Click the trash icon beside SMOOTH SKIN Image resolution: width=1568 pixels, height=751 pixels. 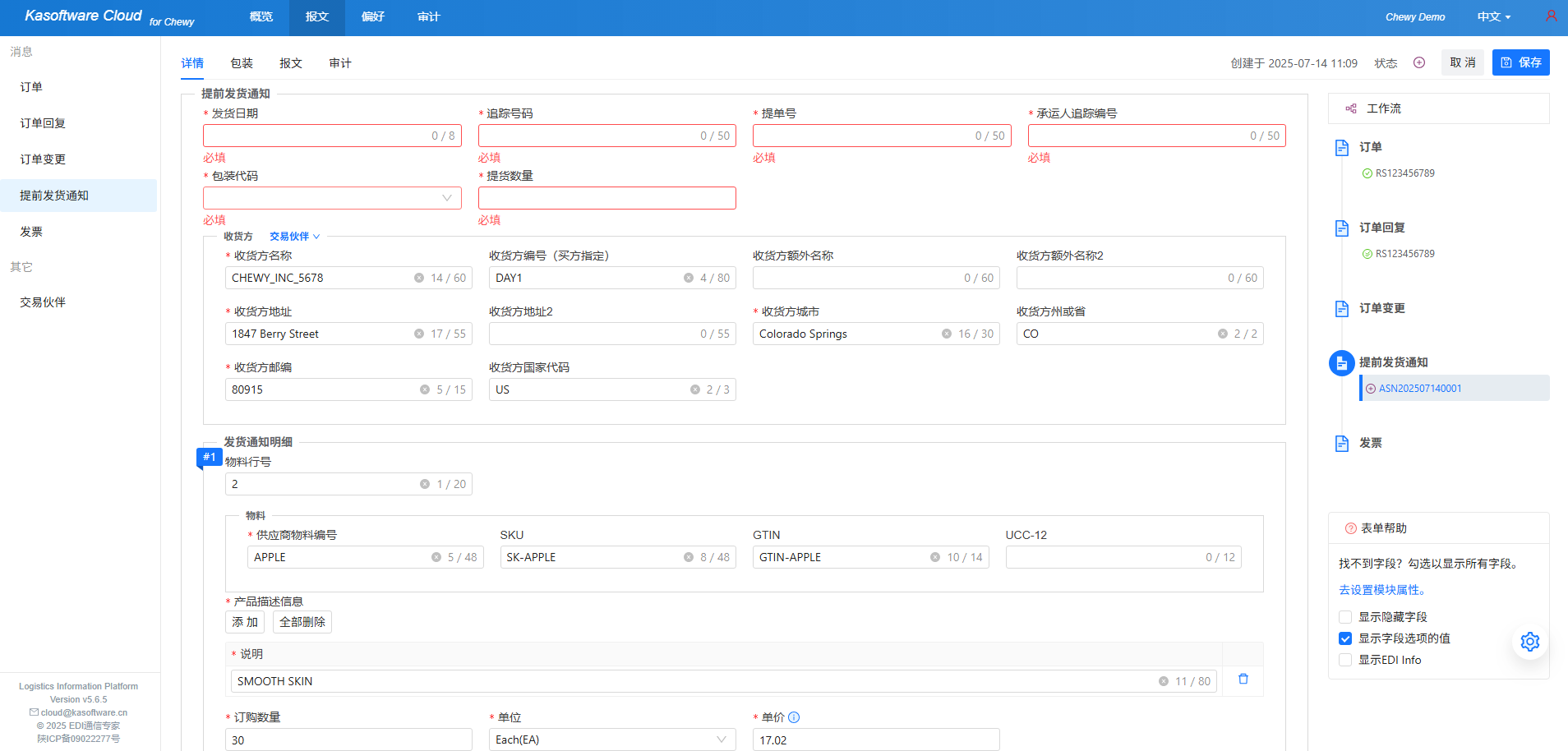tap(1243, 680)
